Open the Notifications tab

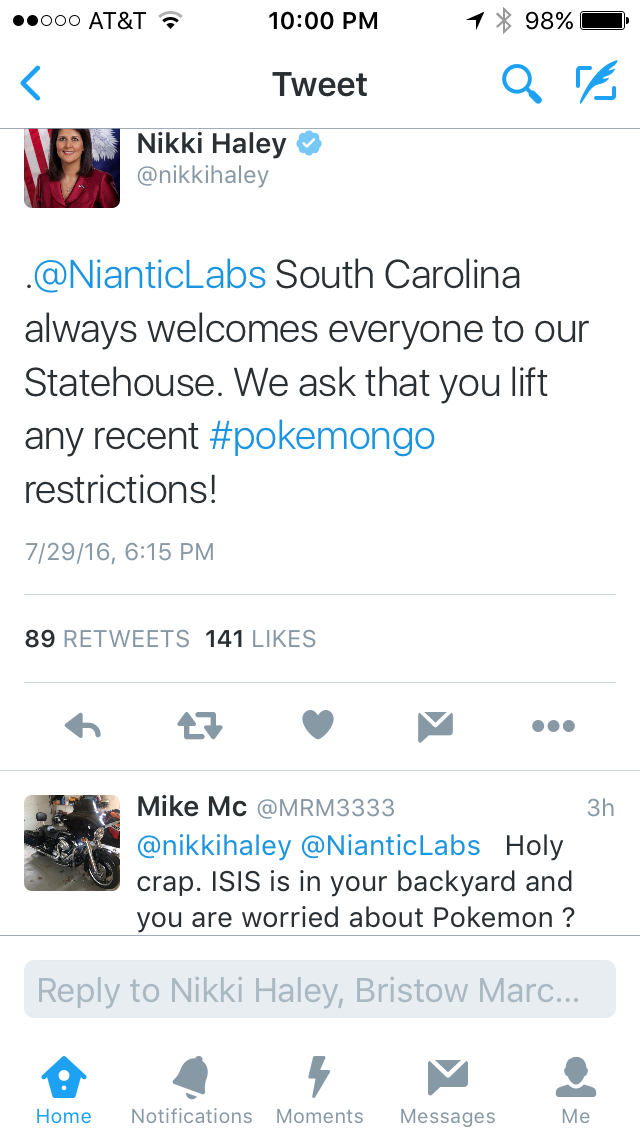click(x=192, y=1090)
